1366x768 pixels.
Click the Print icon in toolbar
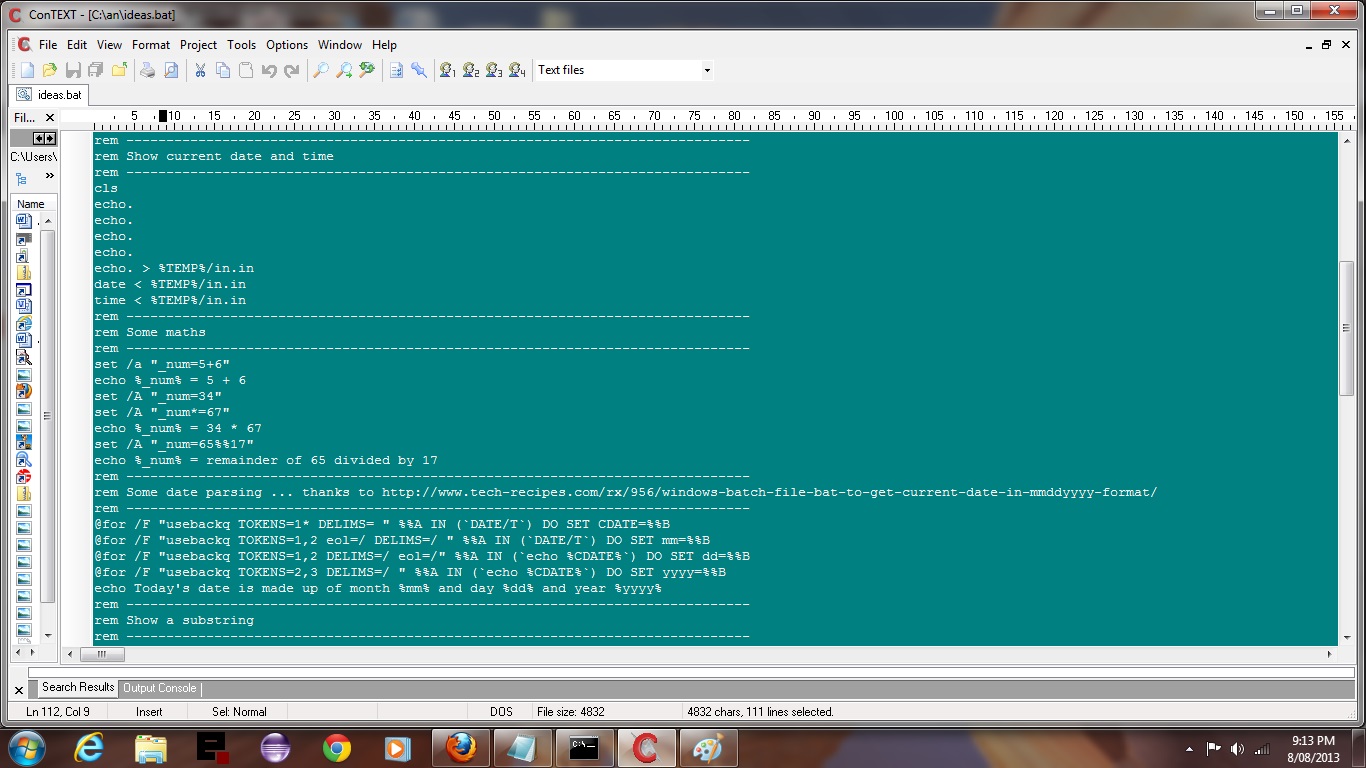148,70
